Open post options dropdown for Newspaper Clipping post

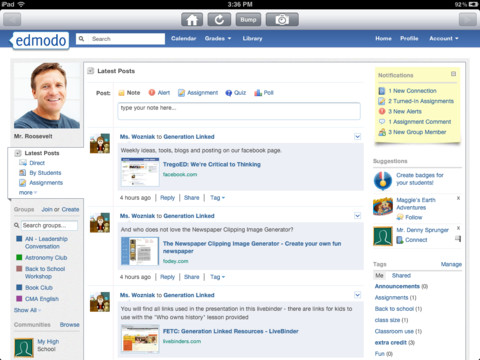click(357, 216)
